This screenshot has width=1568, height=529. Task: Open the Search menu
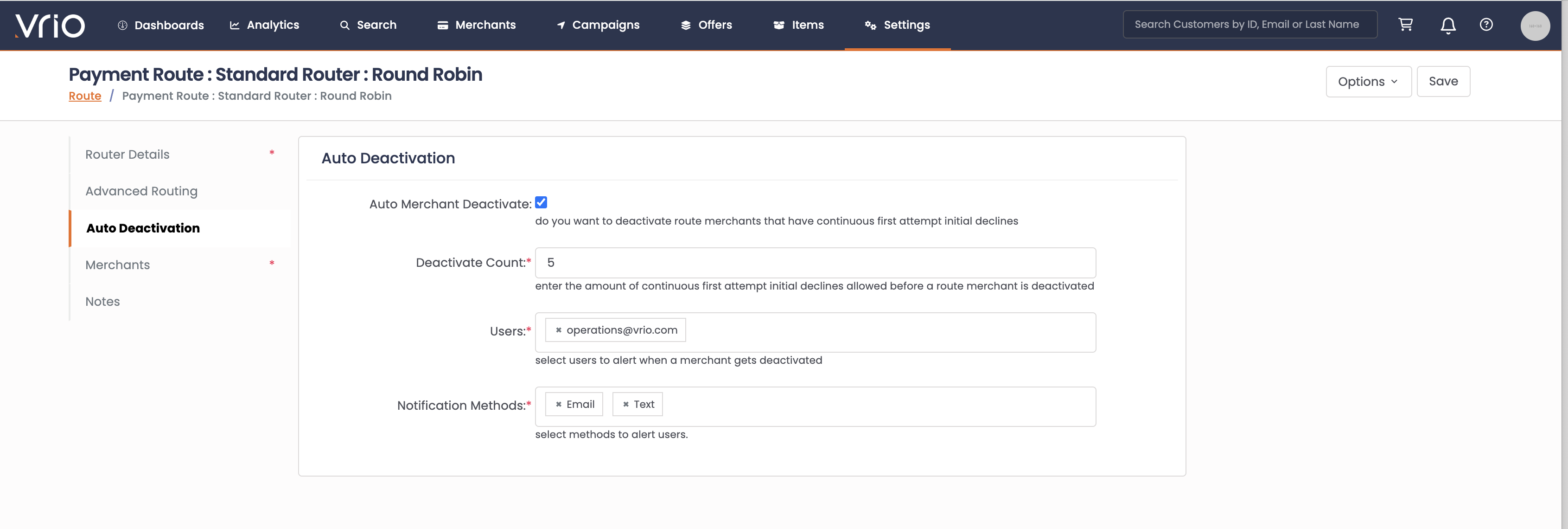368,25
